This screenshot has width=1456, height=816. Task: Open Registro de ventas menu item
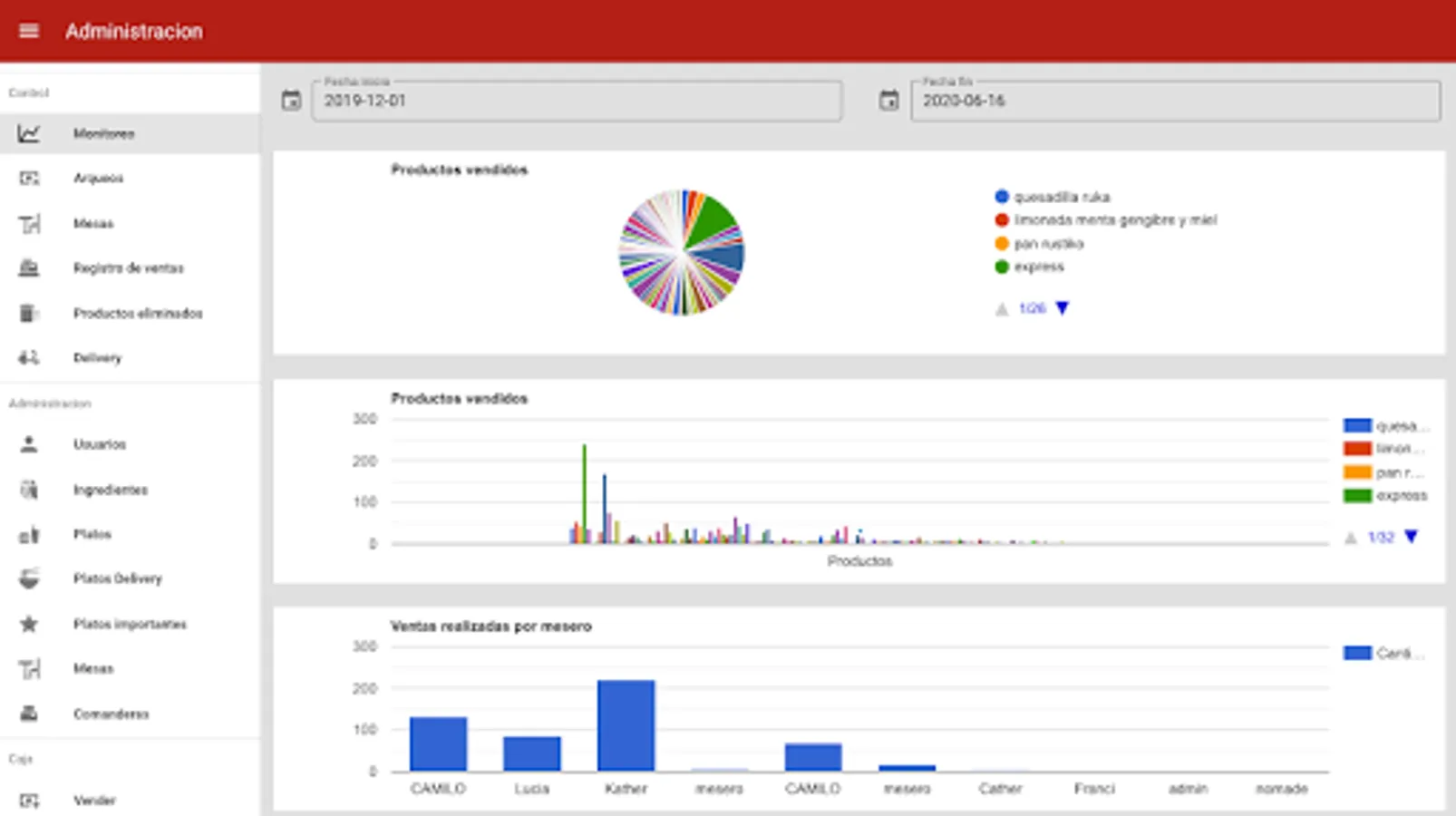(130, 267)
